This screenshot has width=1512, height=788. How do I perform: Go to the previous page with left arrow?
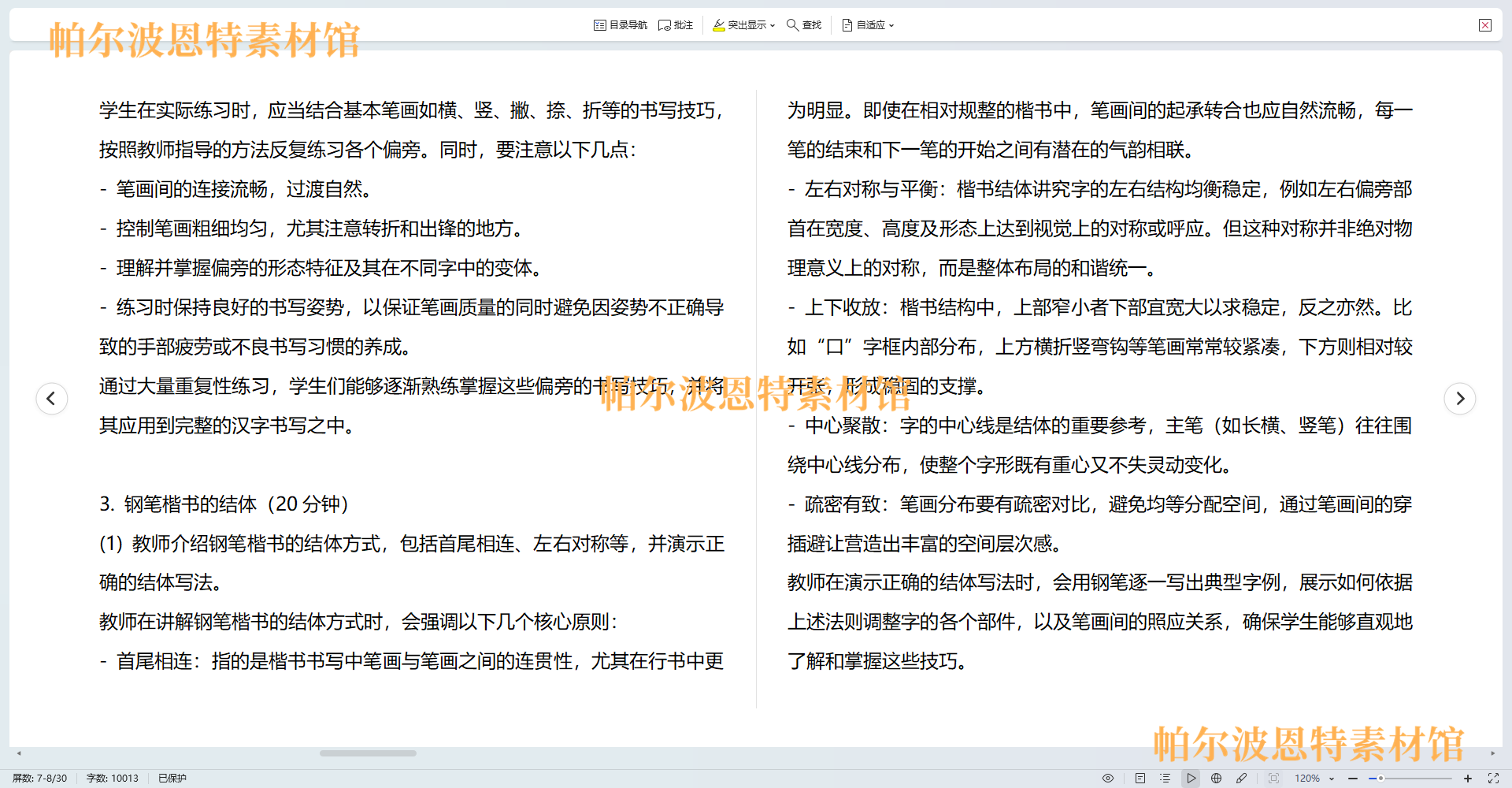(52, 398)
